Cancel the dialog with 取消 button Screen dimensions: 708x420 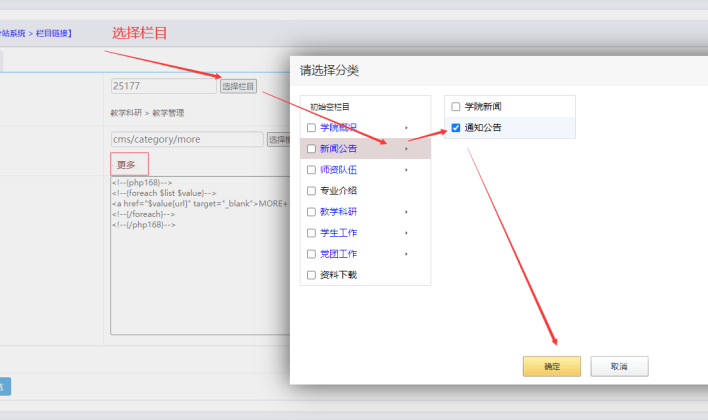coord(619,367)
